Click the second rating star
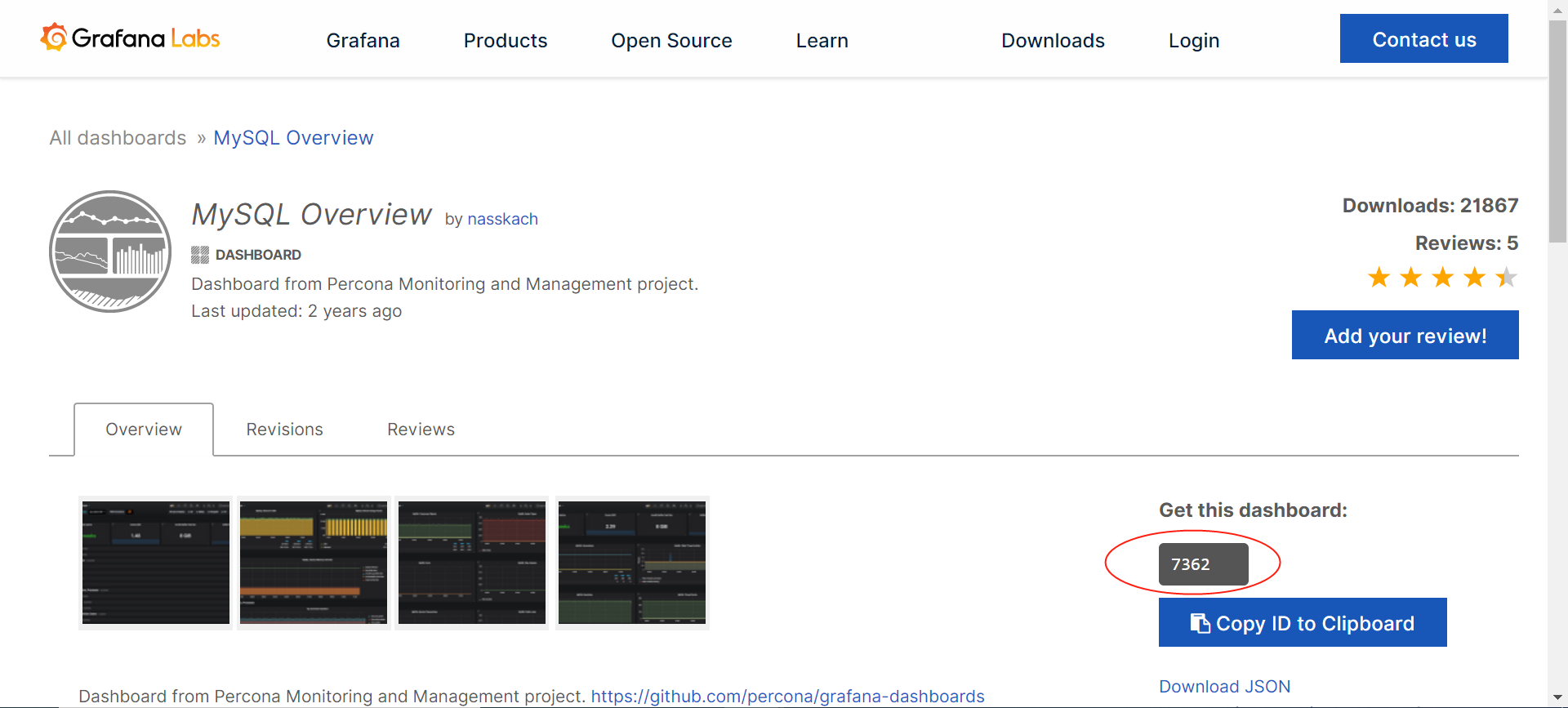Image resolution: width=1568 pixels, height=708 pixels. click(x=1410, y=278)
